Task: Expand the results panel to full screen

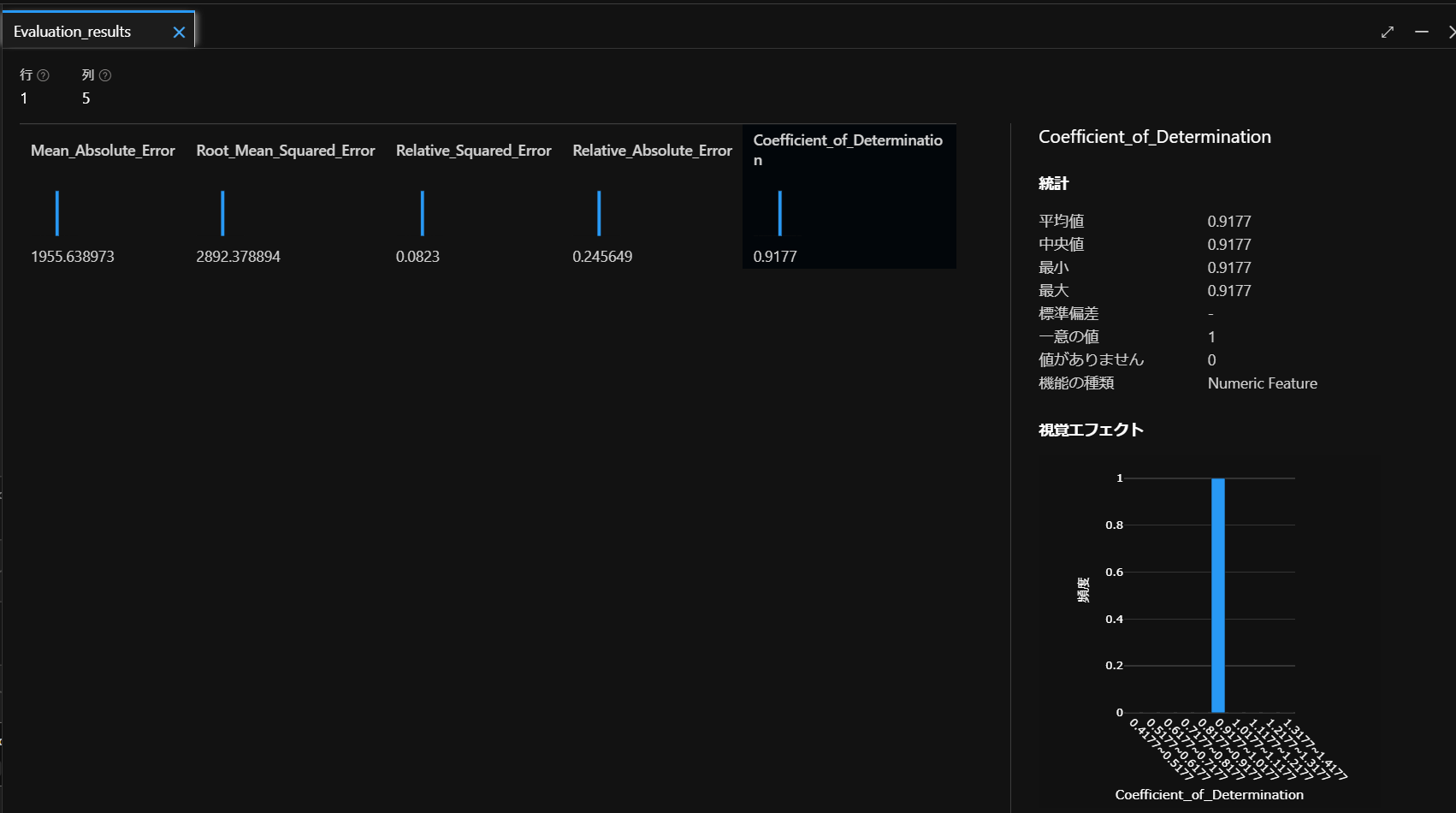Action: pyautogui.click(x=1388, y=32)
